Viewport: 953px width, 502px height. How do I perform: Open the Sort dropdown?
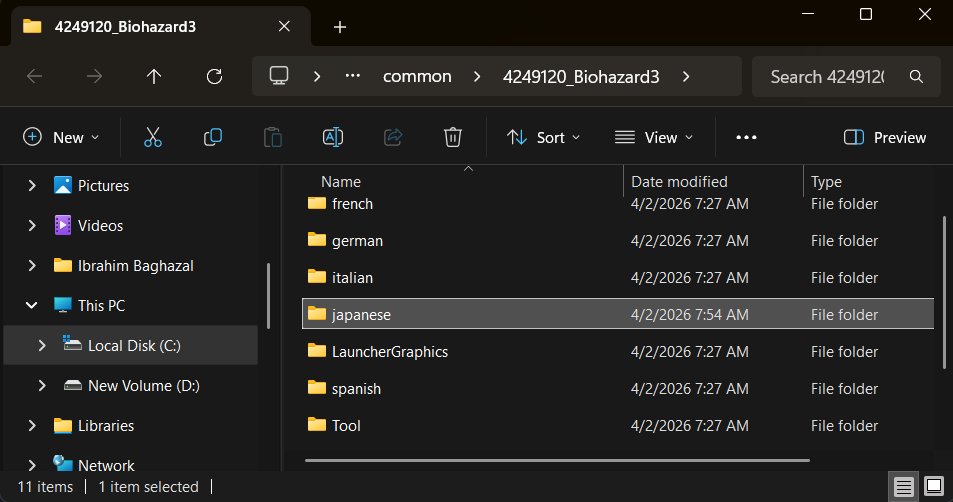[543, 137]
